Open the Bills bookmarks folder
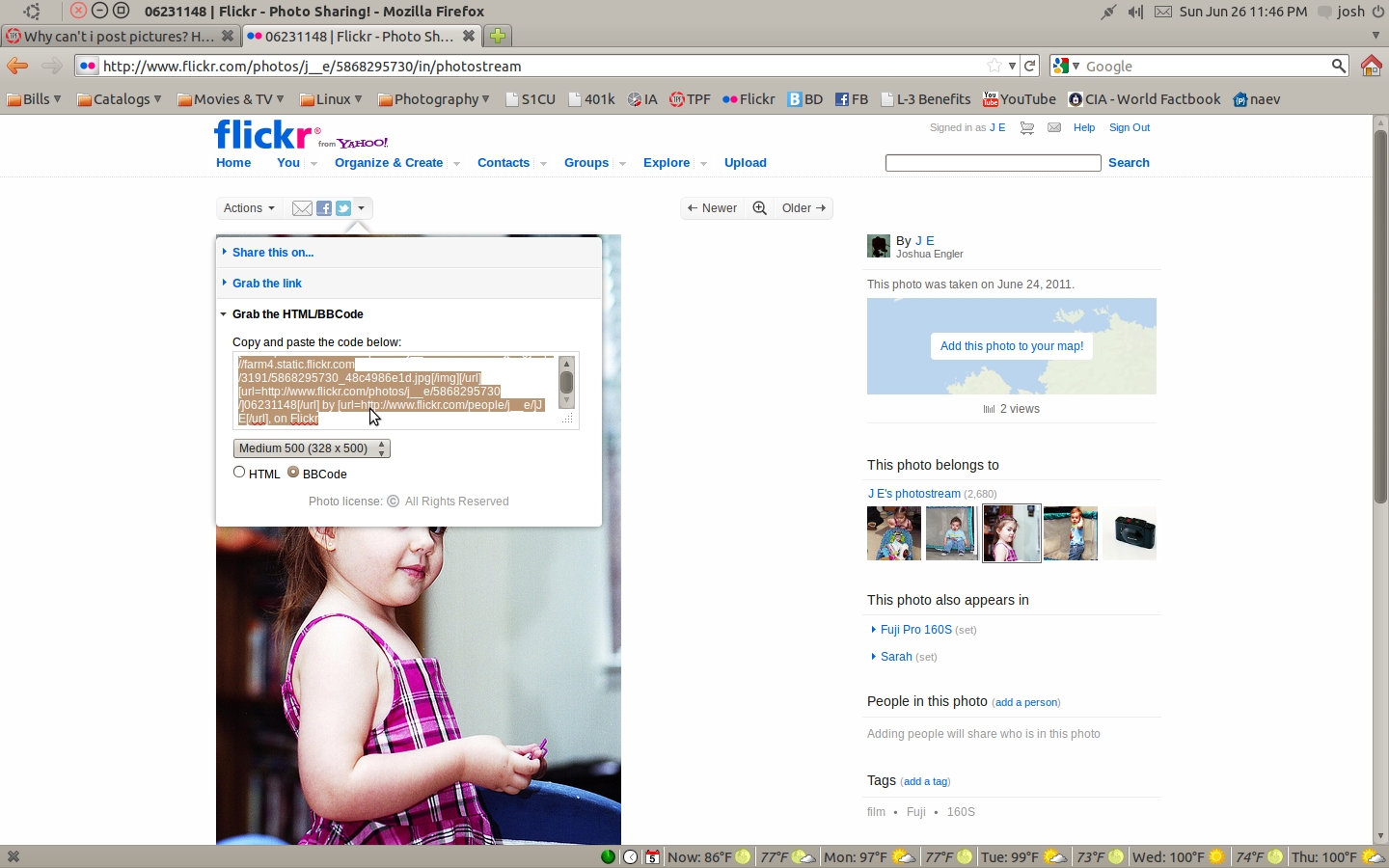Image resolution: width=1389 pixels, height=868 pixels. 34,99
